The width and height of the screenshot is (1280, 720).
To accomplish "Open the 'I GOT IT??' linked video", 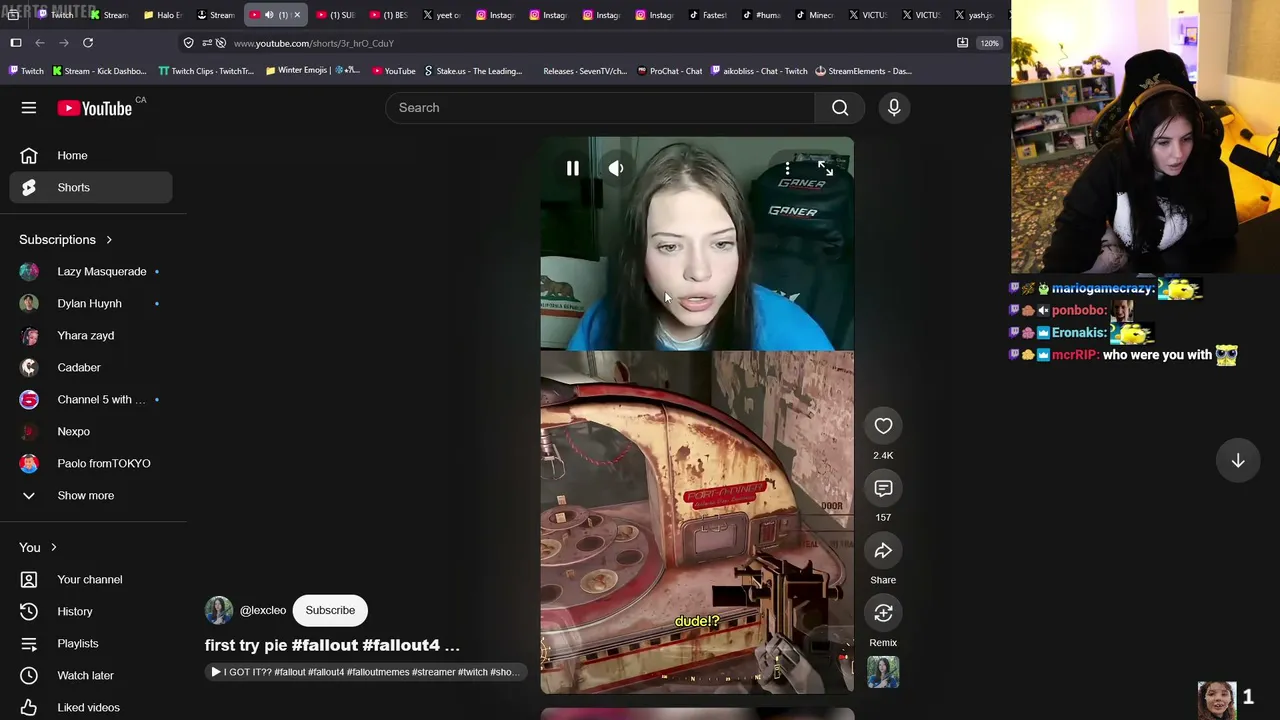I will (365, 672).
